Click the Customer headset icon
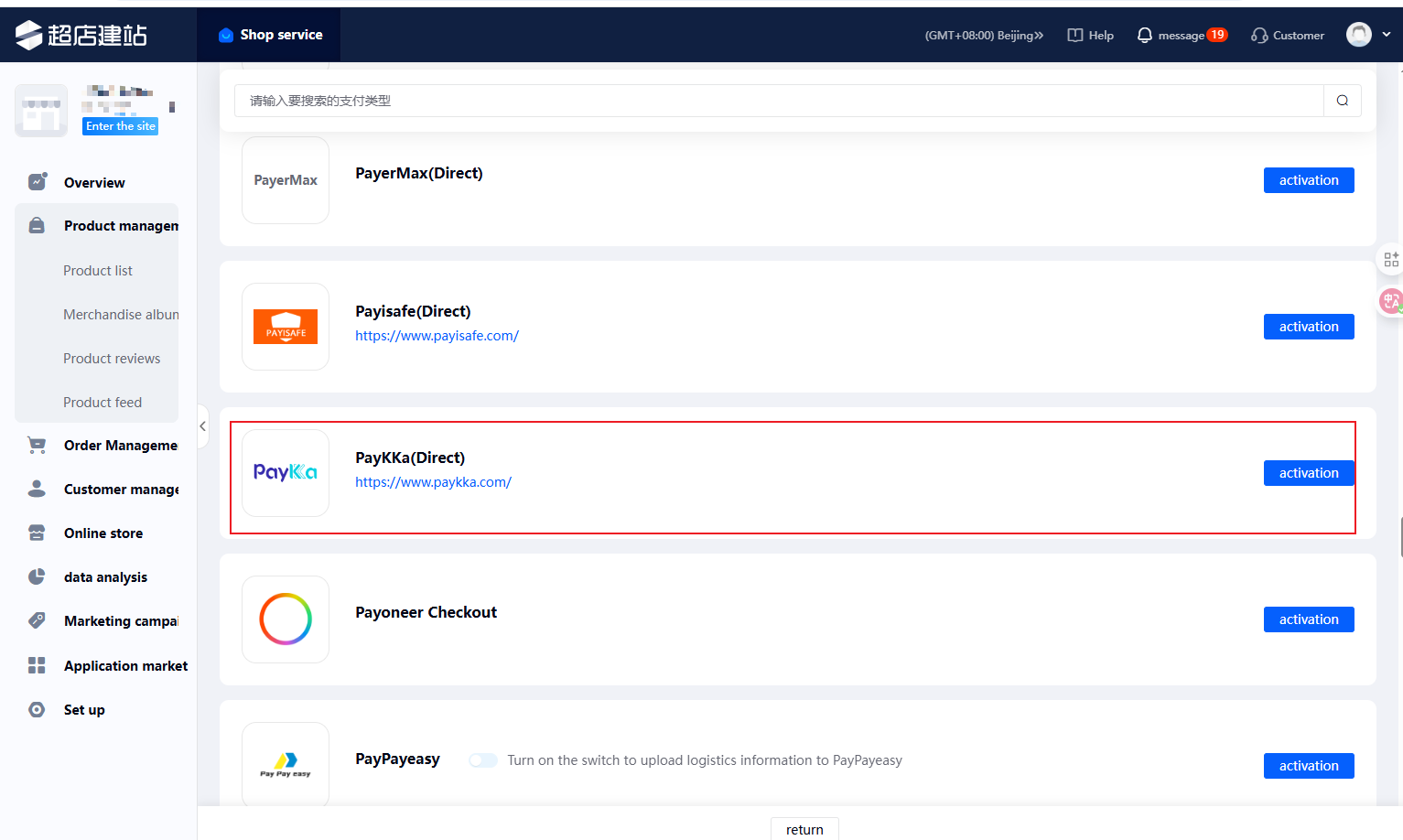1403x840 pixels. point(1259,35)
